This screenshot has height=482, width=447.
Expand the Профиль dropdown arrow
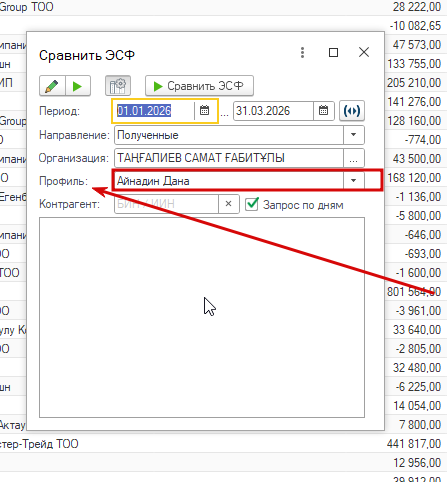tap(354, 181)
